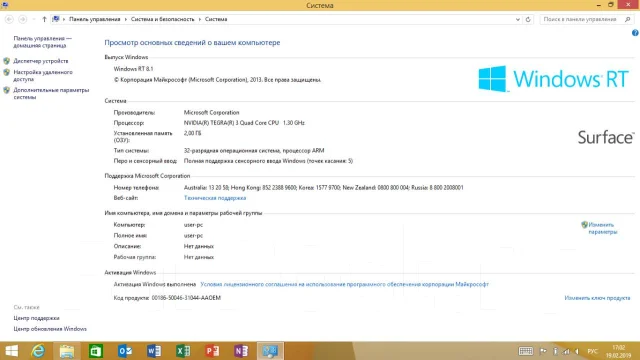The image size is (640, 360).
Task: Open Диспетчер устройств link
Action: tap(41, 61)
